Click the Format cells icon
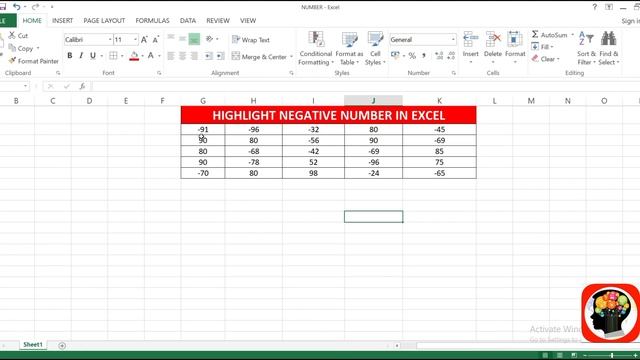The image size is (640, 360). coord(515,40)
